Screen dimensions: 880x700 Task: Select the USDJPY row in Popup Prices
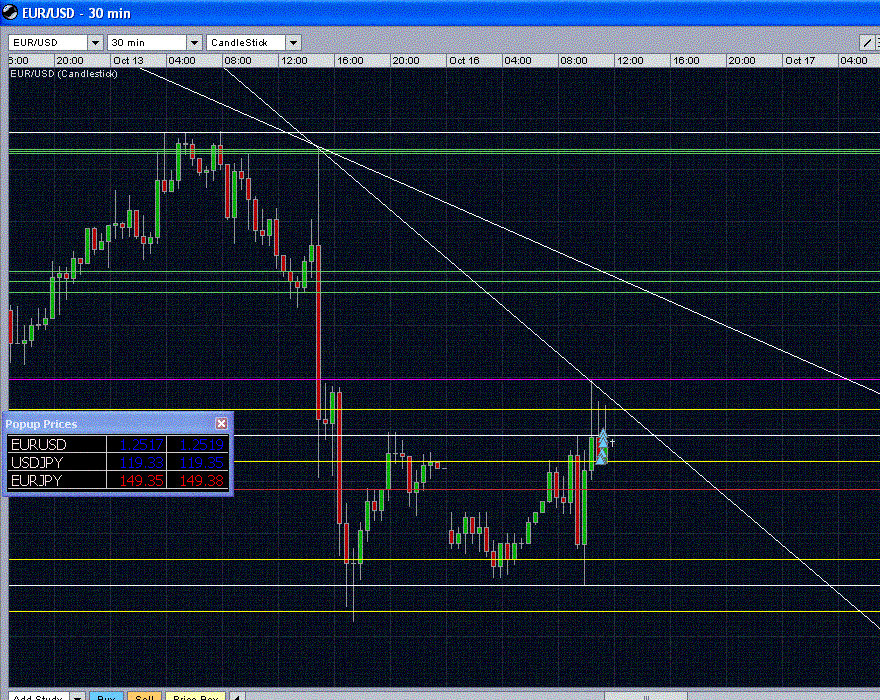click(x=38, y=463)
